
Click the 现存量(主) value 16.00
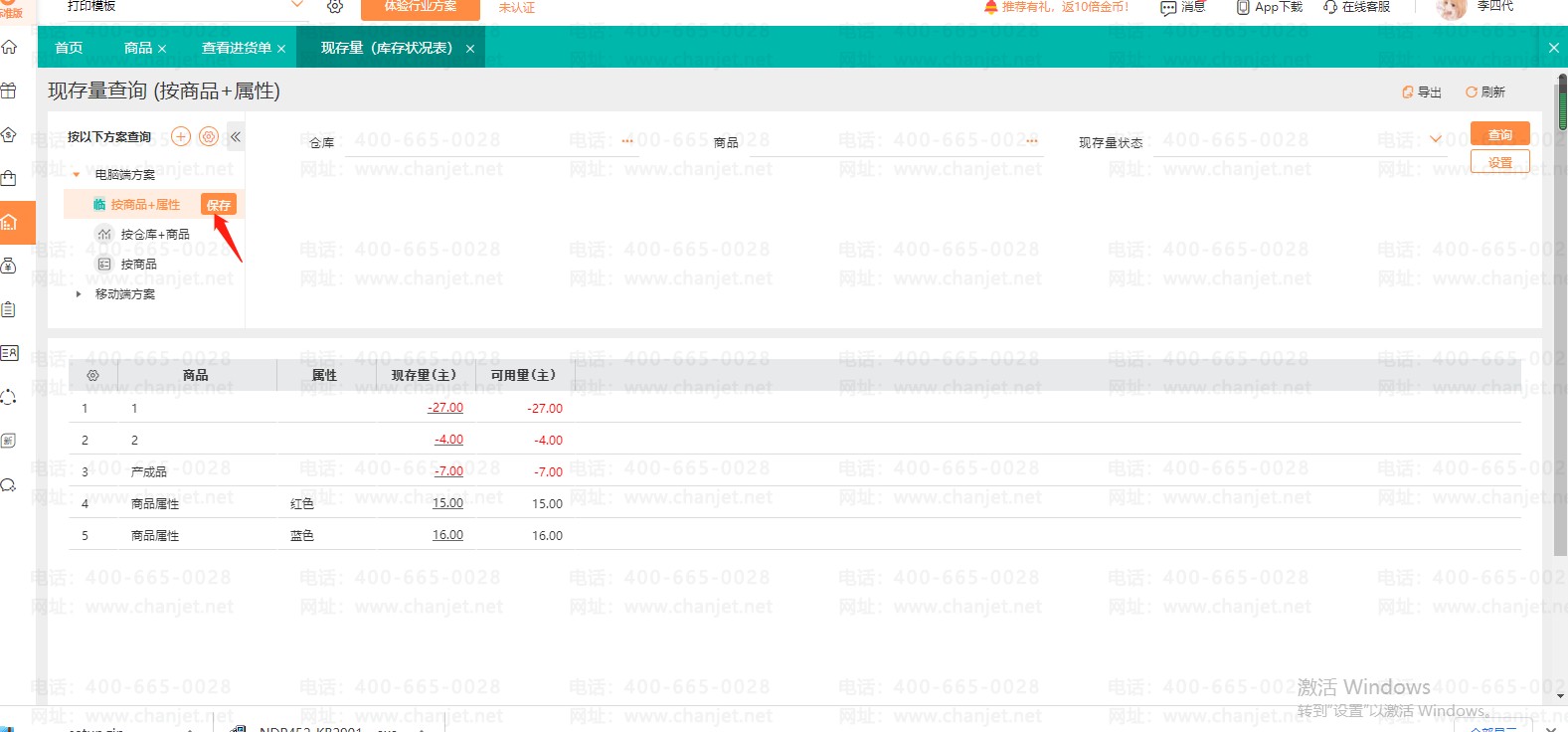point(447,535)
